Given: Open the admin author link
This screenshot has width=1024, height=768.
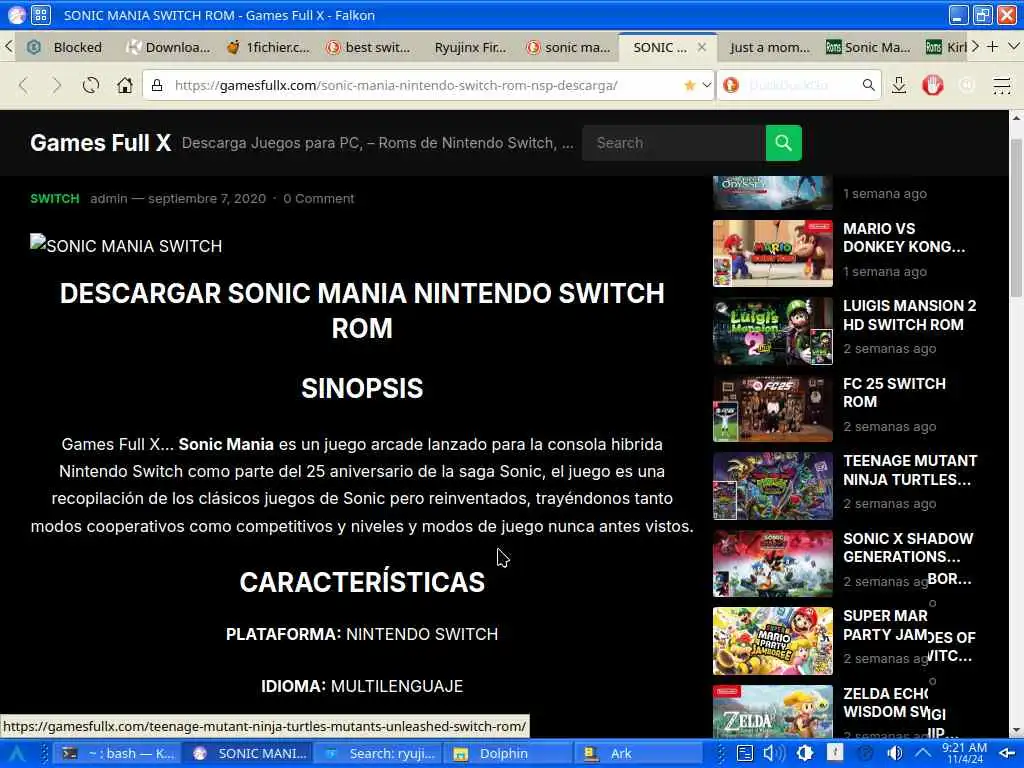Looking at the screenshot, I should coord(108,199).
